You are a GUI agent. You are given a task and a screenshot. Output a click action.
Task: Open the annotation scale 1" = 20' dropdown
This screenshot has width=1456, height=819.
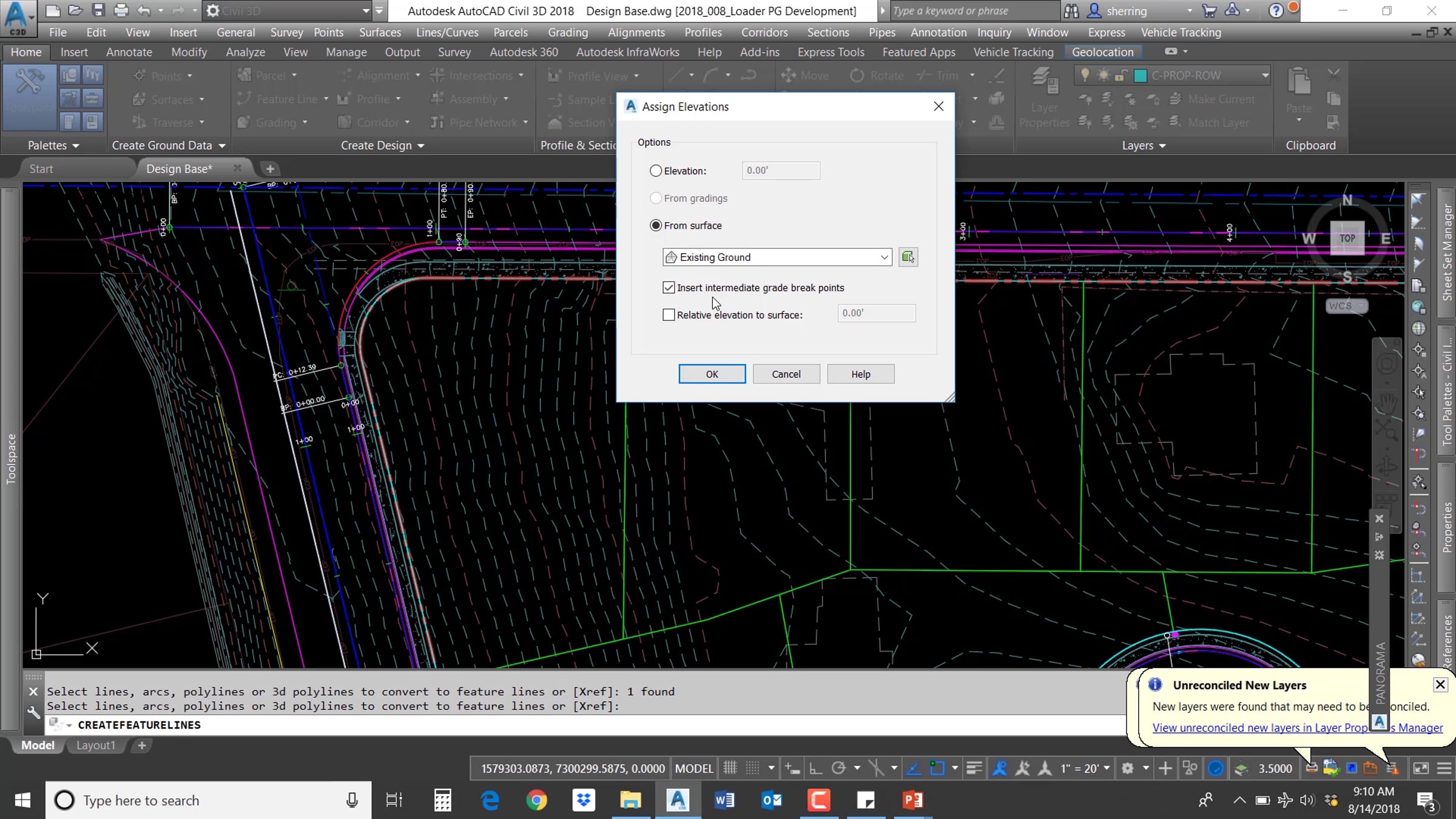pos(1085,769)
